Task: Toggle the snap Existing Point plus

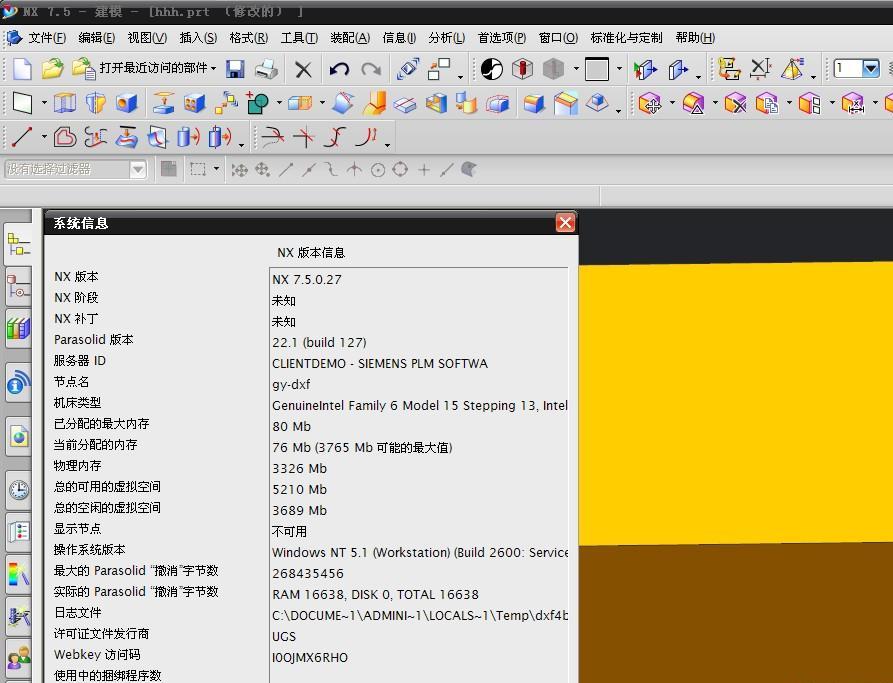Action: pyautogui.click(x=423, y=169)
